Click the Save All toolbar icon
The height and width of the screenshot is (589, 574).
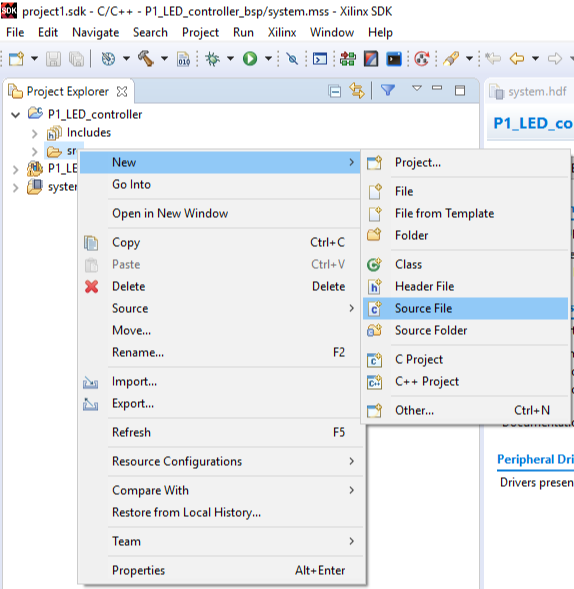click(x=76, y=59)
